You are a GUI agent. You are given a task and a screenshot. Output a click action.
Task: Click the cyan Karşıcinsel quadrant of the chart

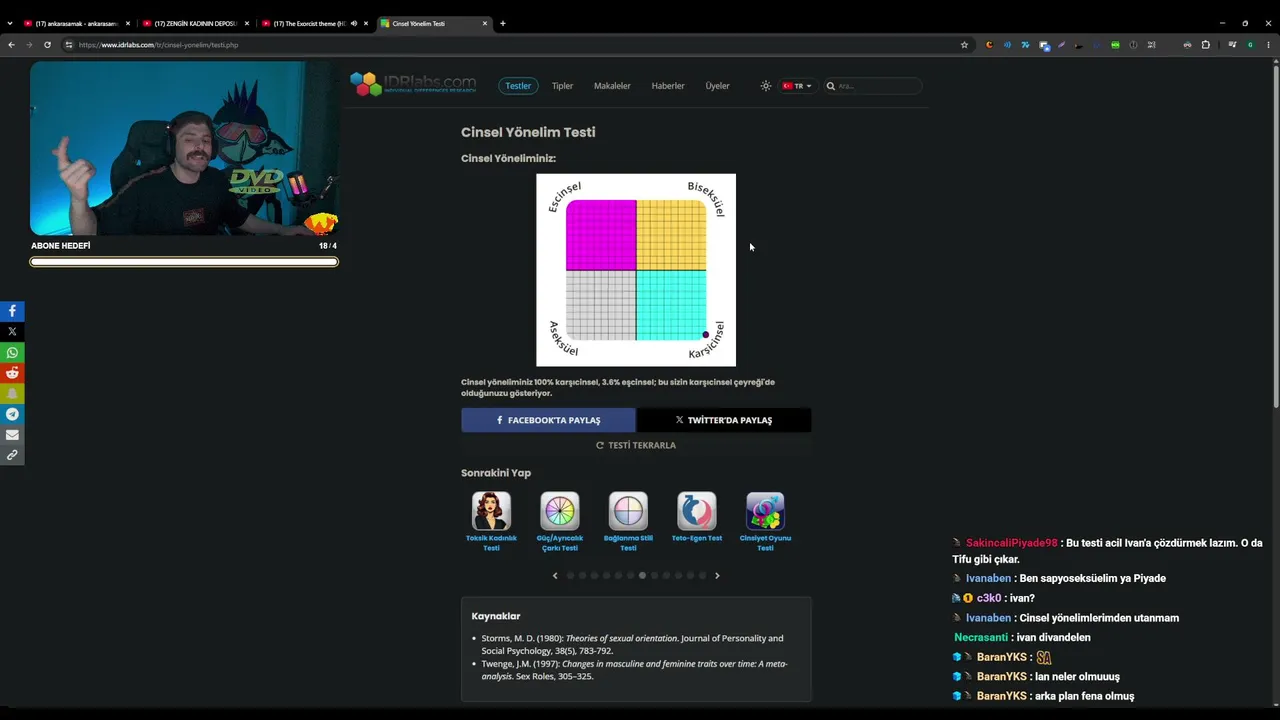(671, 305)
